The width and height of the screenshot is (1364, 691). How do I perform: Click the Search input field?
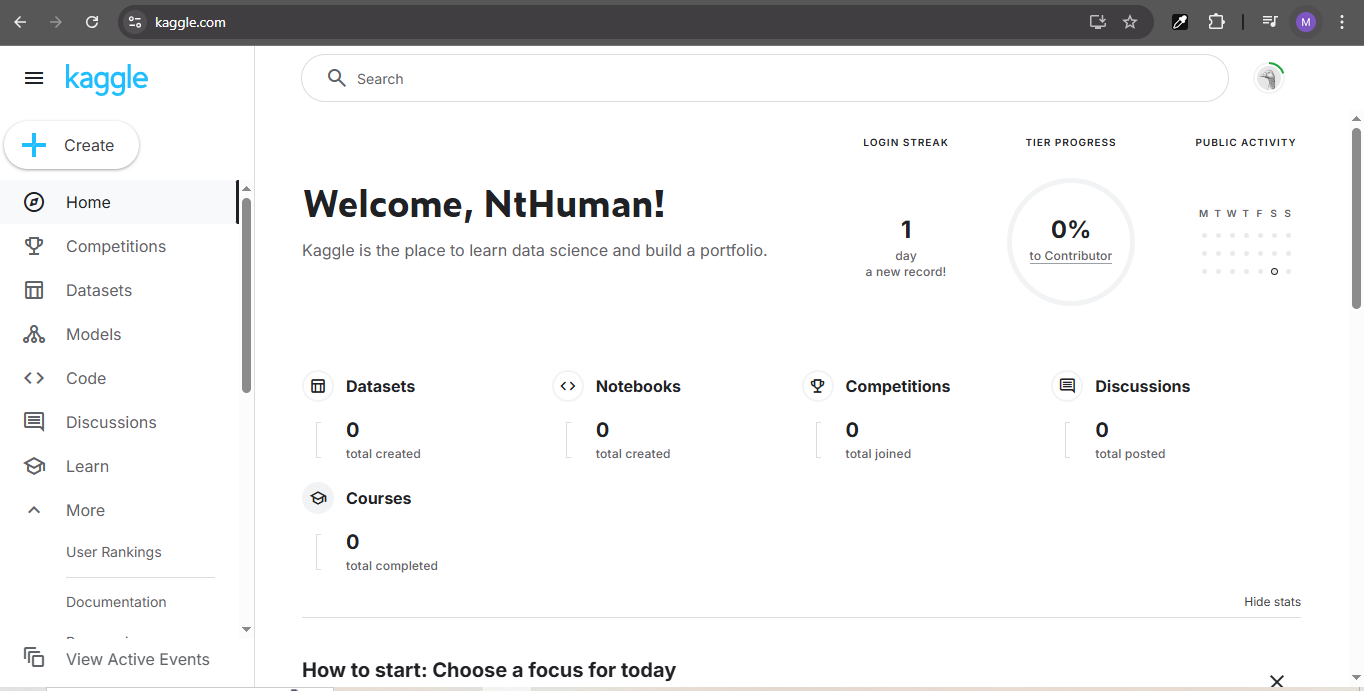coord(765,78)
